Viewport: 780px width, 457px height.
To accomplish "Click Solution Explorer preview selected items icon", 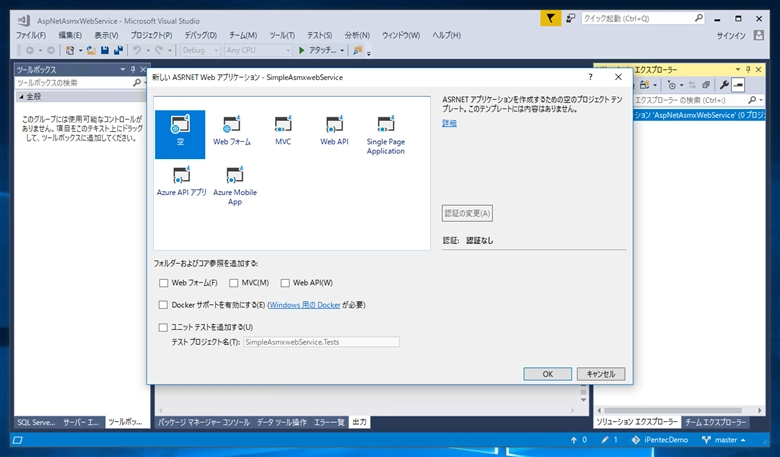I will coord(738,85).
